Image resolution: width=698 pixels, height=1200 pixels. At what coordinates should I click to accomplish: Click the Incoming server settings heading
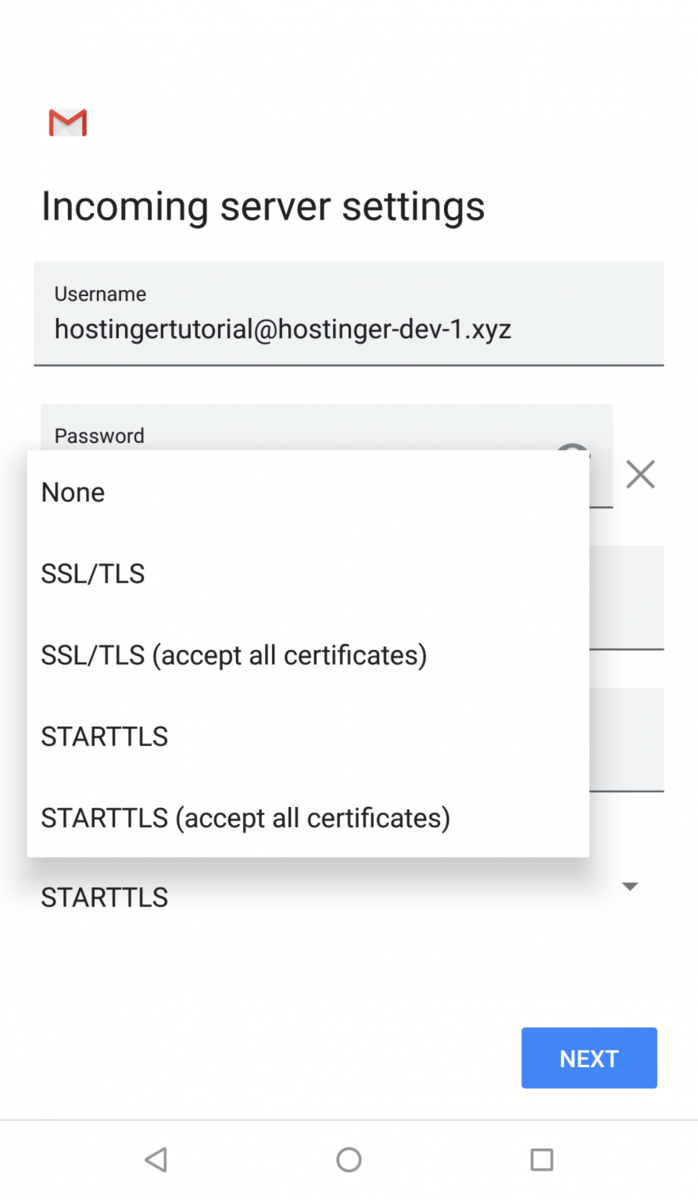(x=263, y=206)
